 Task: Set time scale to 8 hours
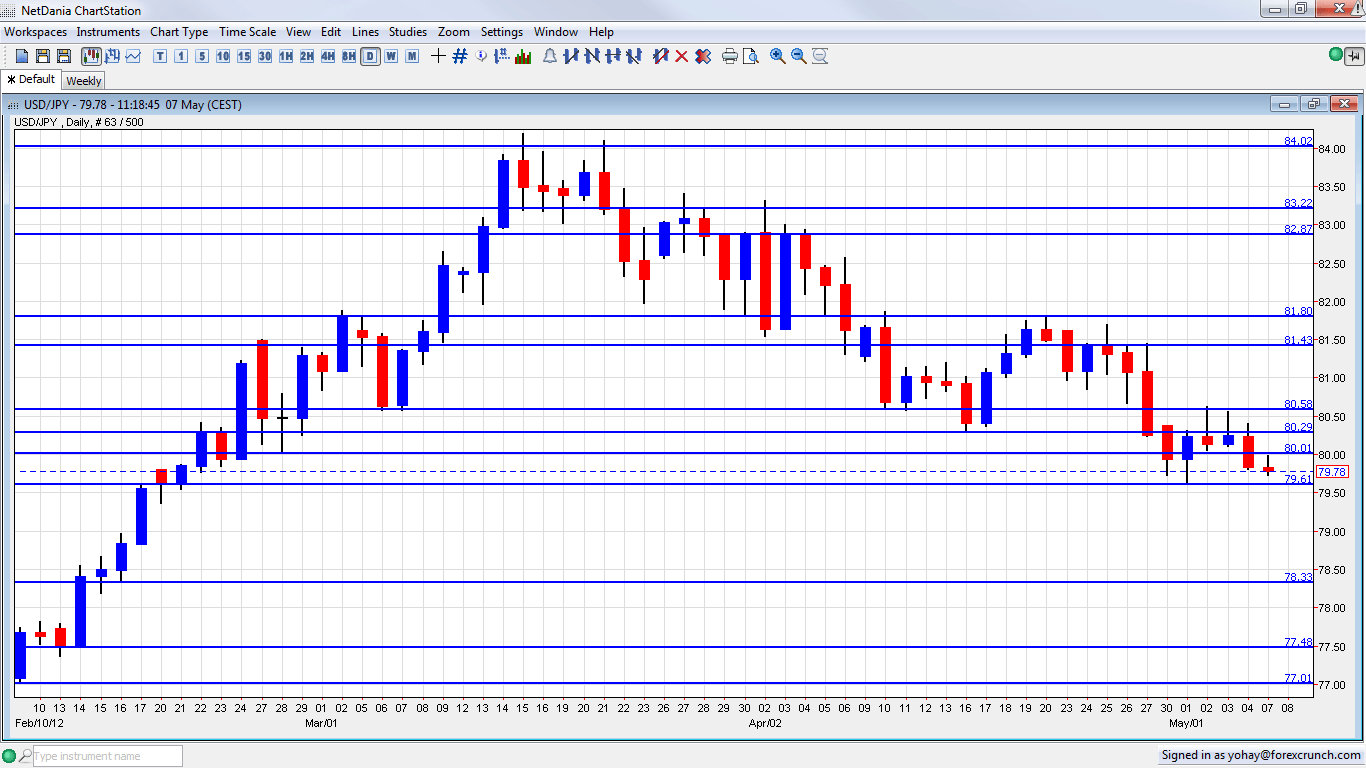pos(349,56)
